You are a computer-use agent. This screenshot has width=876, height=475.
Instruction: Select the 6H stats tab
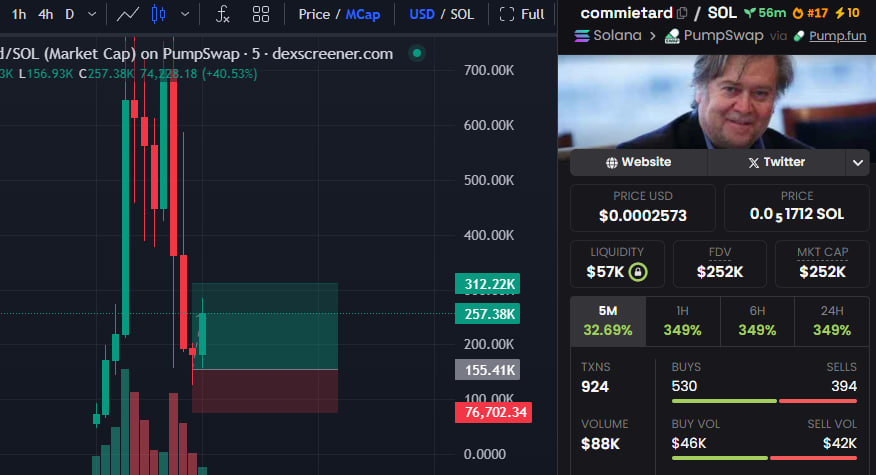tap(757, 321)
